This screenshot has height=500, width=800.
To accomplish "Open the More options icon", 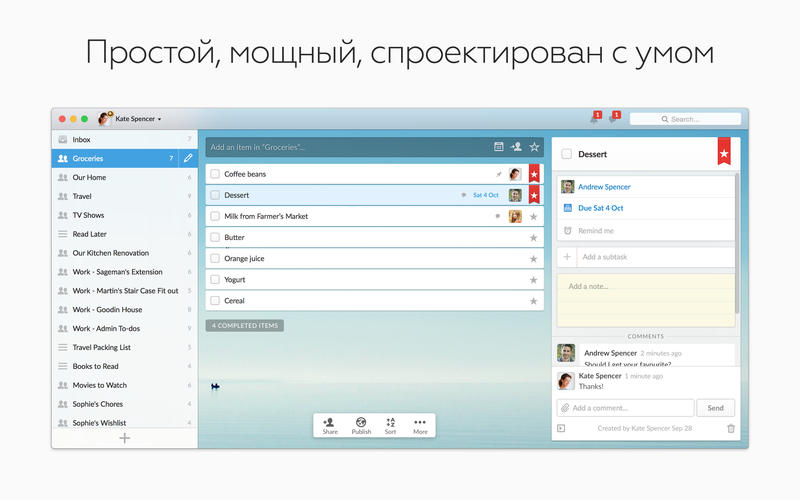I will pyautogui.click(x=420, y=425).
